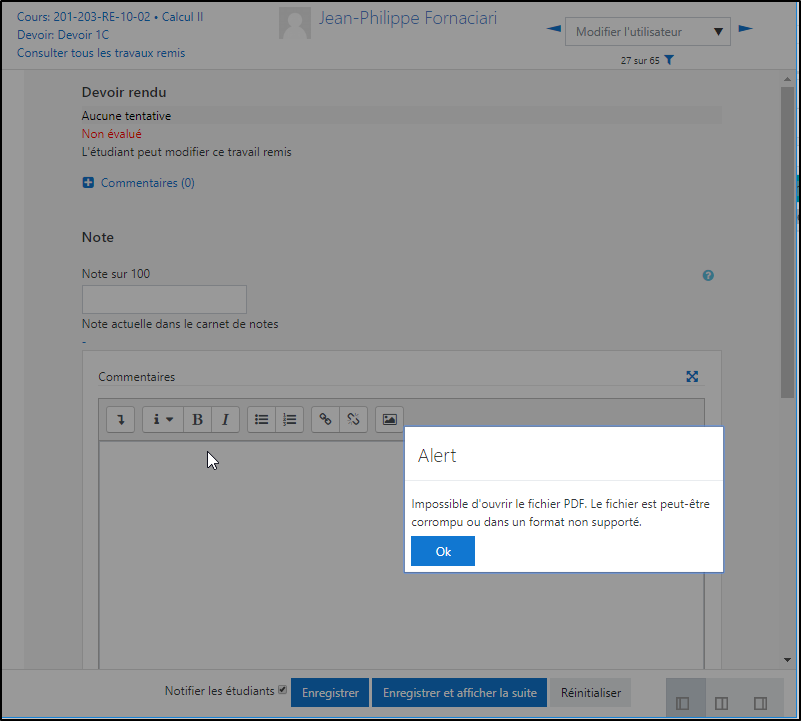This screenshot has height=721, width=801.
Task: Toggle italic formatting in comment editor
Action: click(x=225, y=420)
